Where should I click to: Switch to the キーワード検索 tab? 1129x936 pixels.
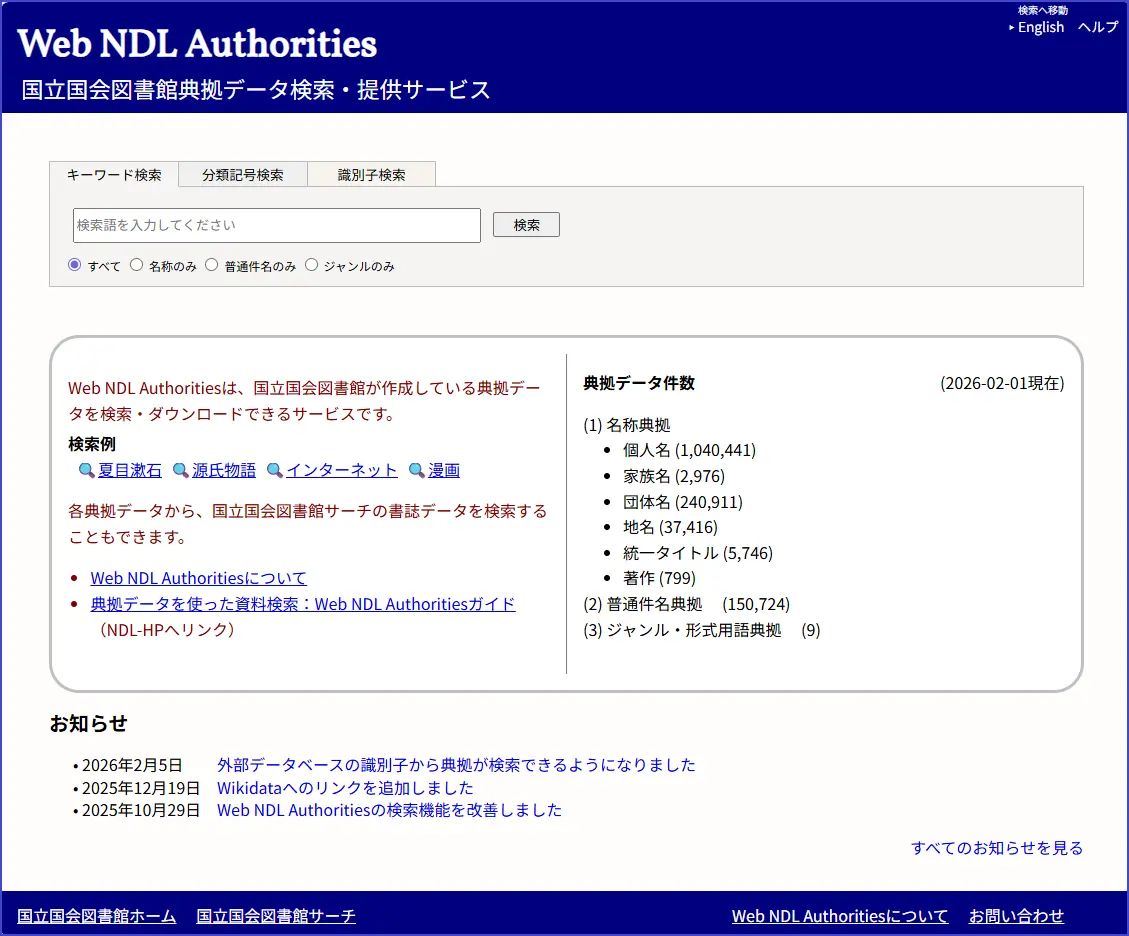click(x=114, y=175)
